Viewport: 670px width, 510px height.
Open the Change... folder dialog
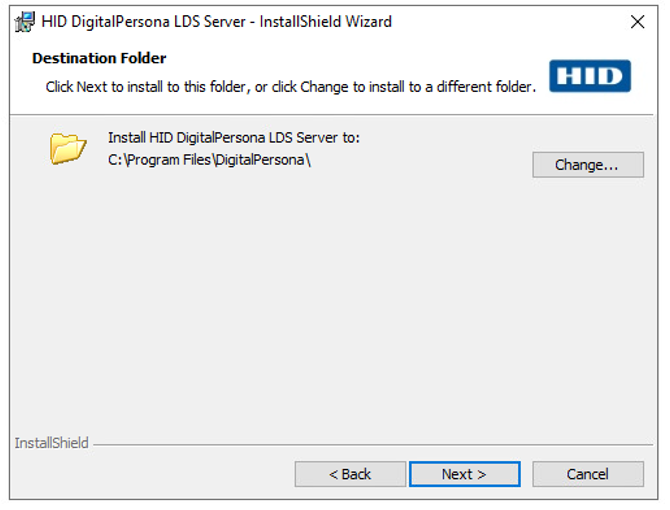coord(587,165)
